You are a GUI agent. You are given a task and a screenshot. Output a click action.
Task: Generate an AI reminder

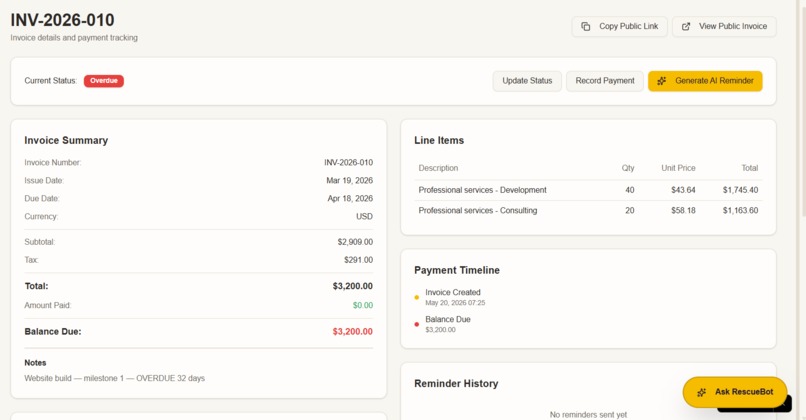(x=705, y=81)
